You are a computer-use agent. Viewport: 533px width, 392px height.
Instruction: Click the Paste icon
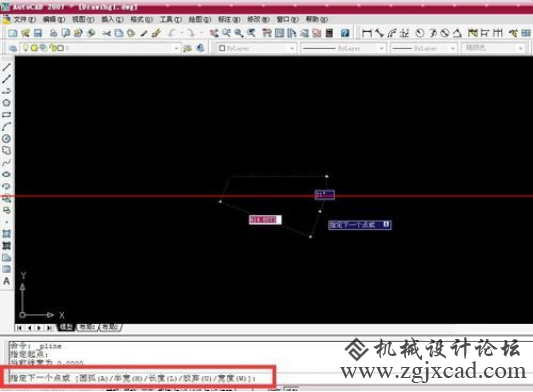click(131, 33)
